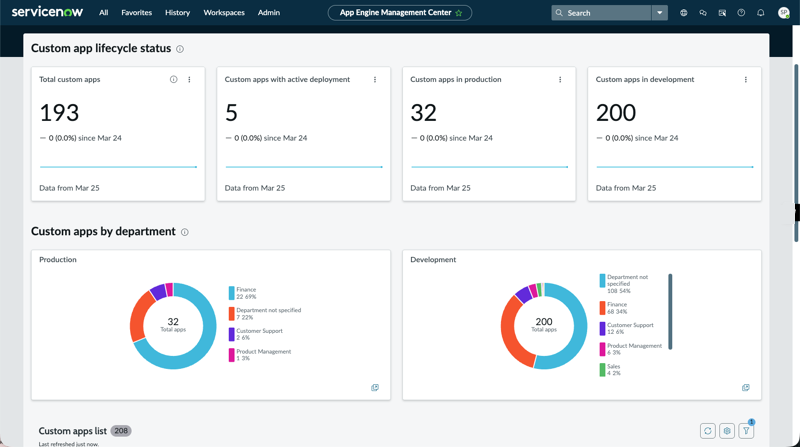The image size is (800, 447).
Task: Open Custom apps list settings gear
Action: (727, 431)
